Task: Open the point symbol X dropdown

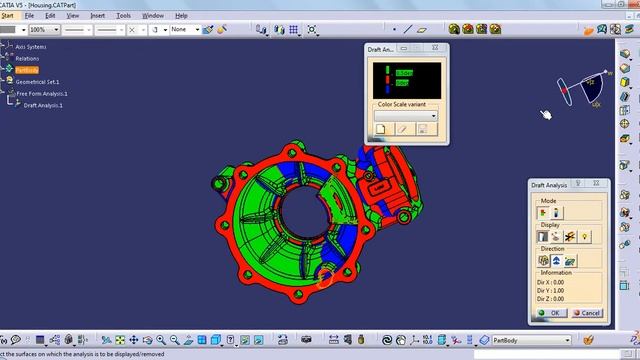Action: [143, 30]
